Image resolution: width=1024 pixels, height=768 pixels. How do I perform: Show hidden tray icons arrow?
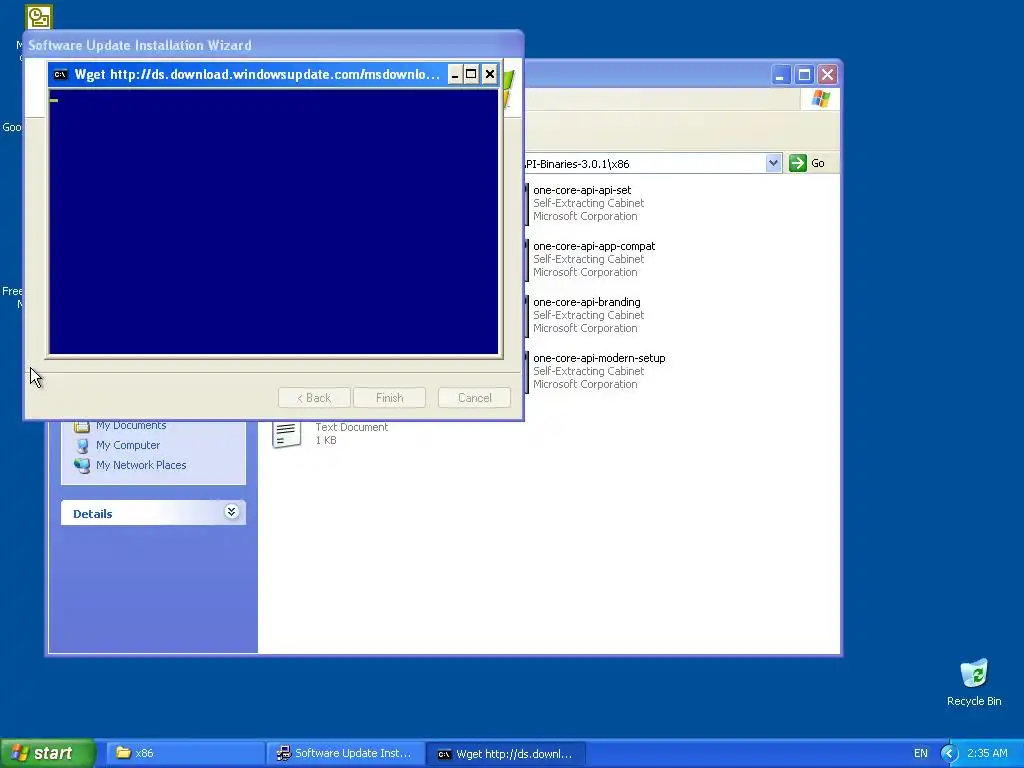[948, 753]
